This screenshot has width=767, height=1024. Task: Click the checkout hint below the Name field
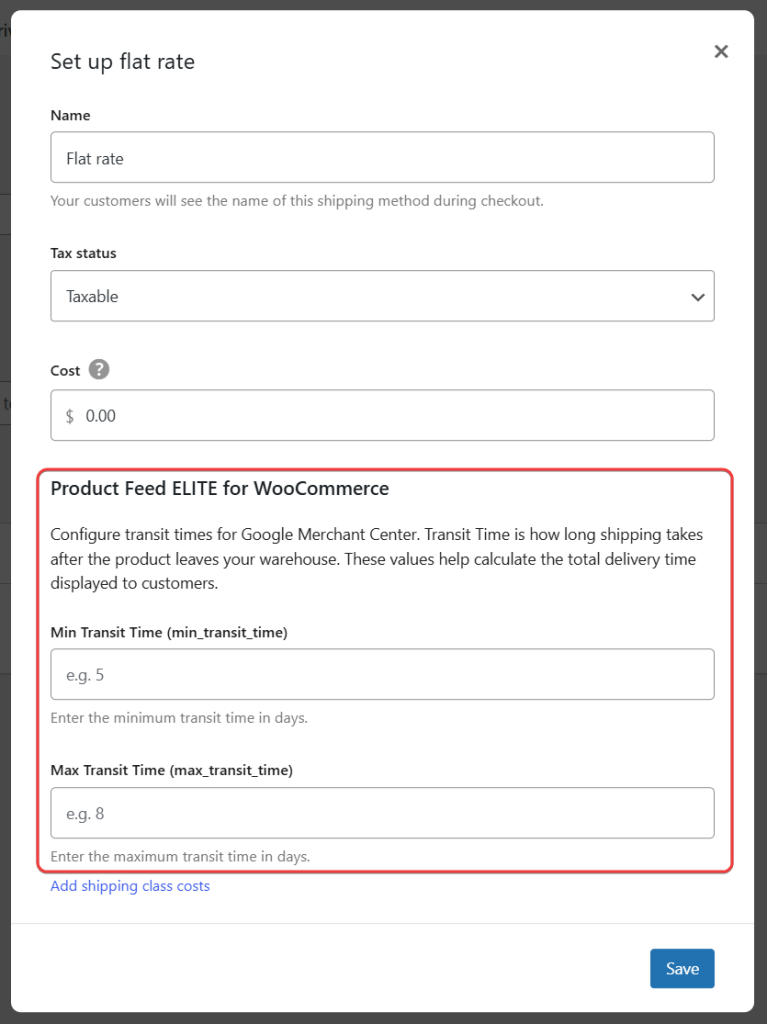(297, 200)
